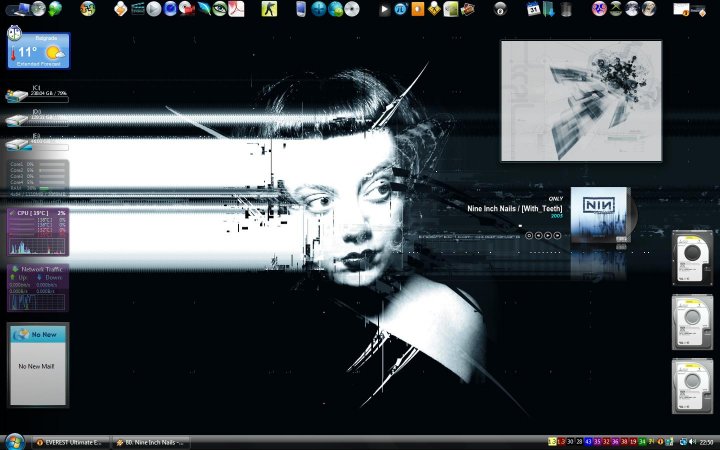The height and width of the screenshot is (450, 720).
Task: Open the C:\ drive meter icon
Action: 17,96
